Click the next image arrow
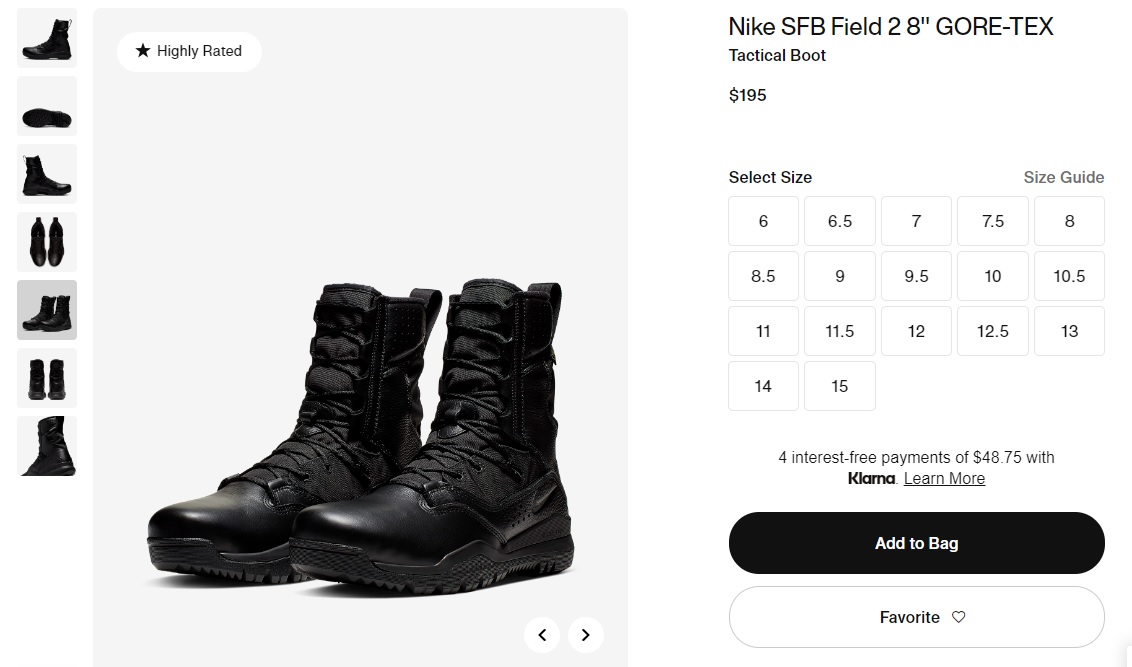Viewport: 1132px width, 667px height. coord(586,634)
